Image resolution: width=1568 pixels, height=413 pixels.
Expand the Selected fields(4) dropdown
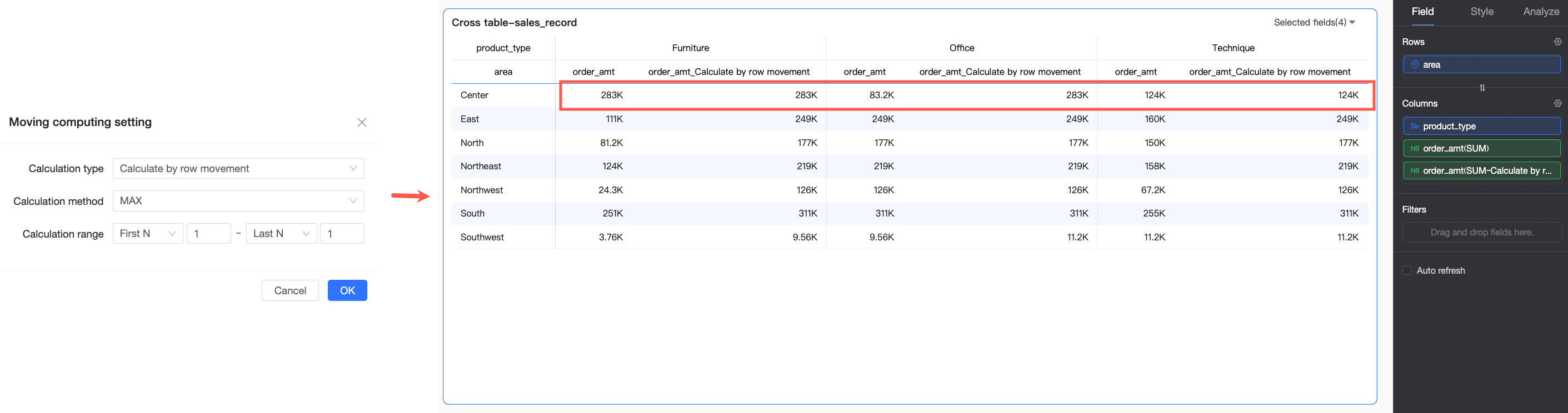pos(1314,23)
